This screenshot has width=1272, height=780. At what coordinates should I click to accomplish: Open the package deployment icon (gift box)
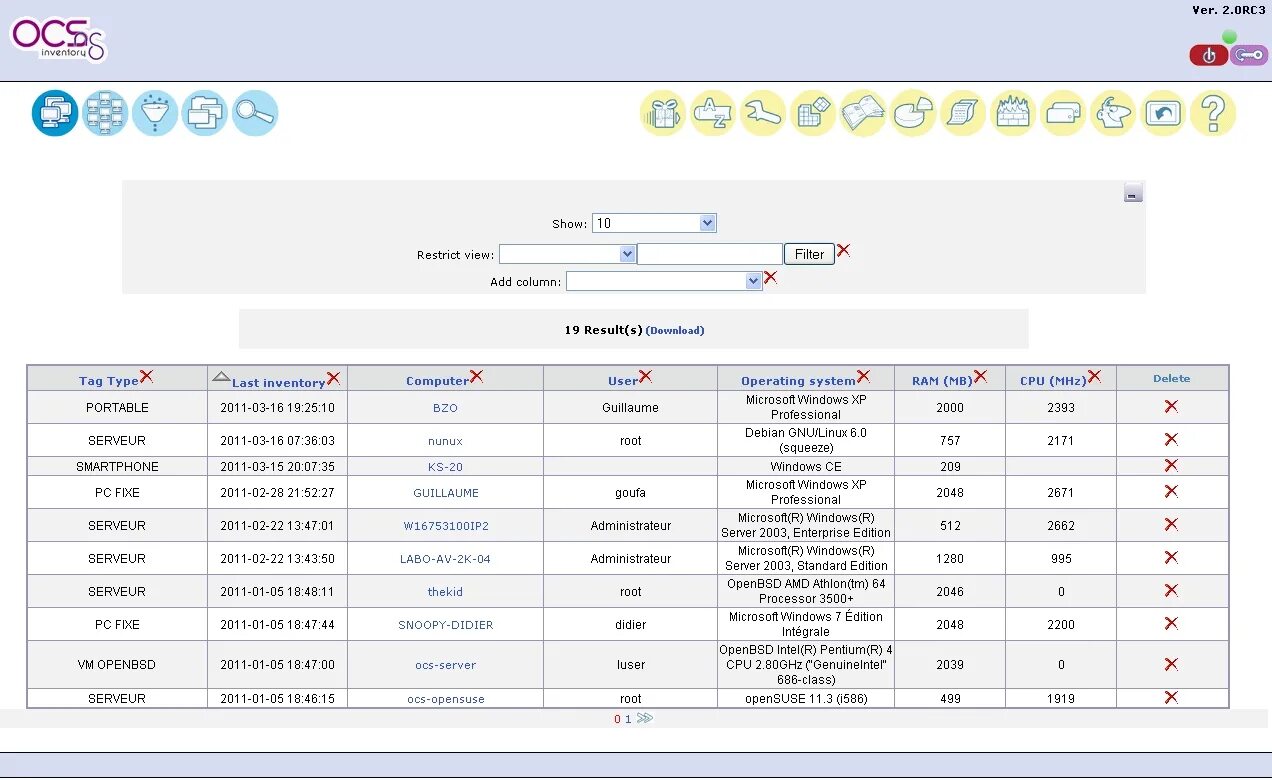click(663, 113)
